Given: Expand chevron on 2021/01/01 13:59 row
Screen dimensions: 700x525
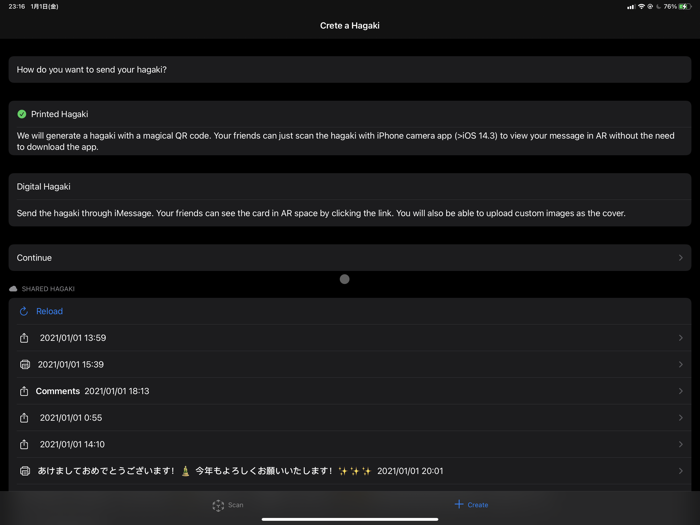Looking at the screenshot, I should pyautogui.click(x=680, y=338).
